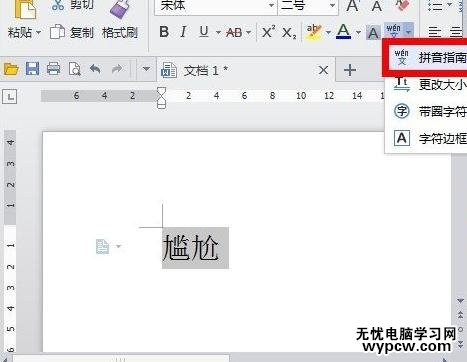
Task: Open the Paste (粘贴) dropdown arrow
Action: click(x=38, y=33)
